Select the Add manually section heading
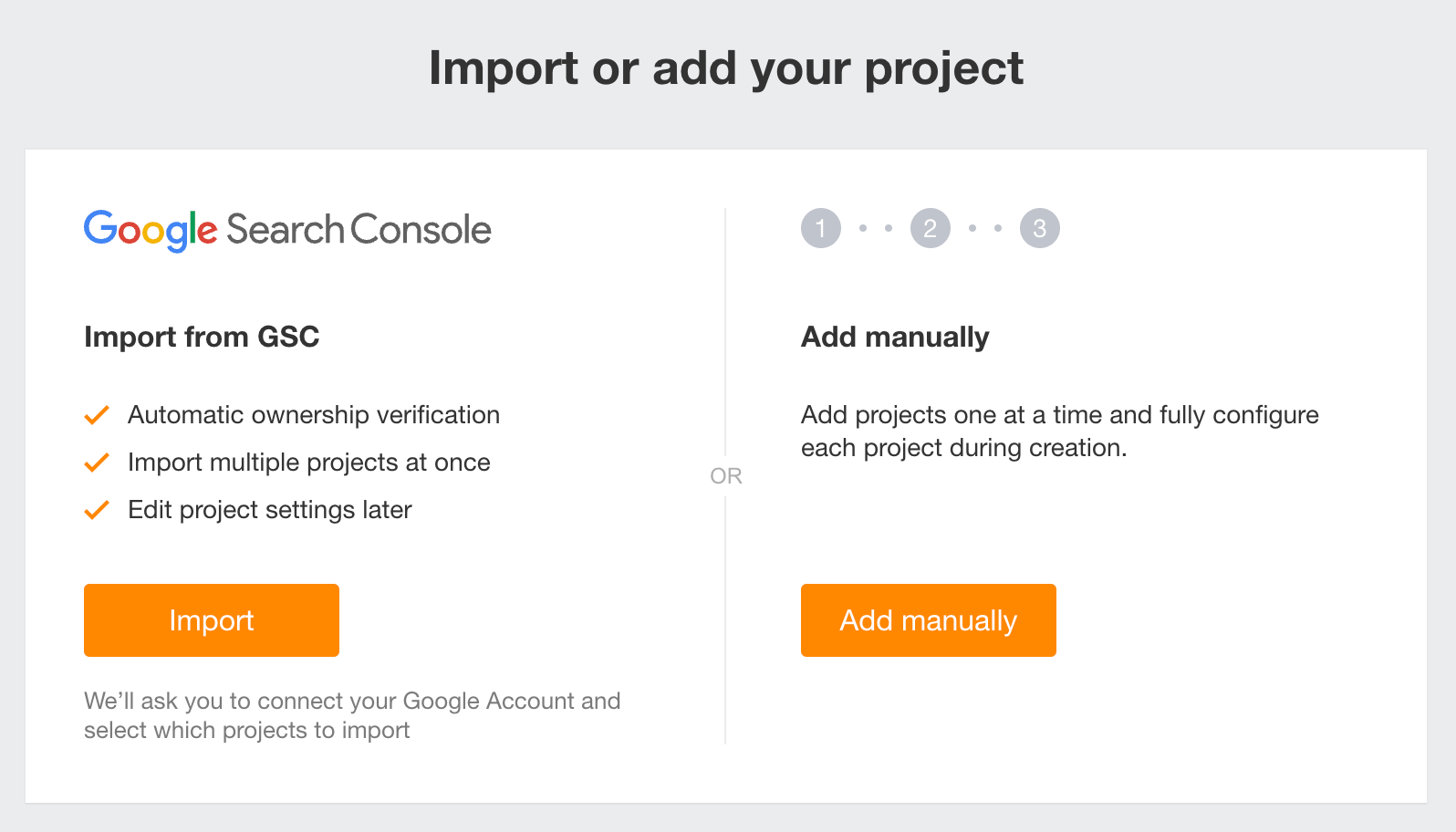This screenshot has width=1456, height=832. tap(895, 337)
